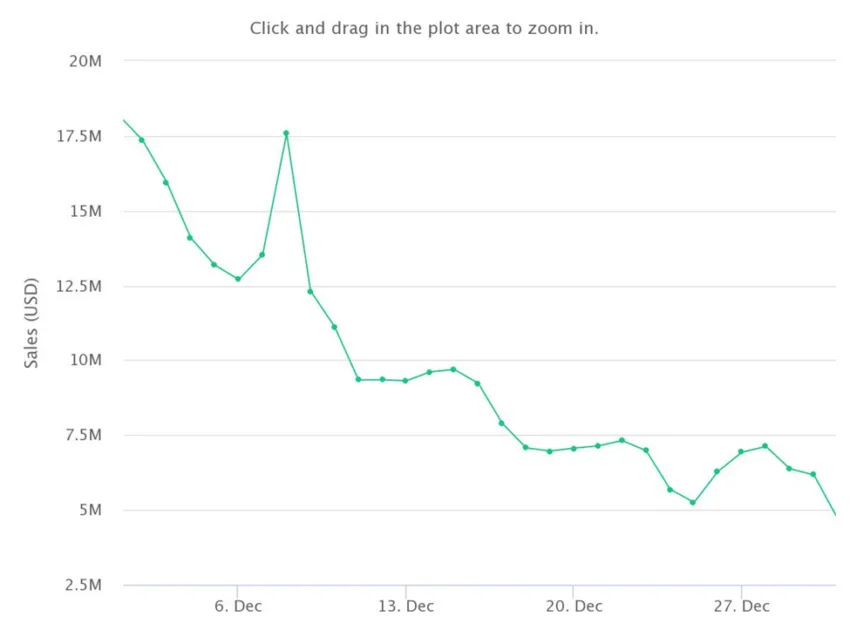Click the 22 Dec local peak near 7.3M

[622, 440]
